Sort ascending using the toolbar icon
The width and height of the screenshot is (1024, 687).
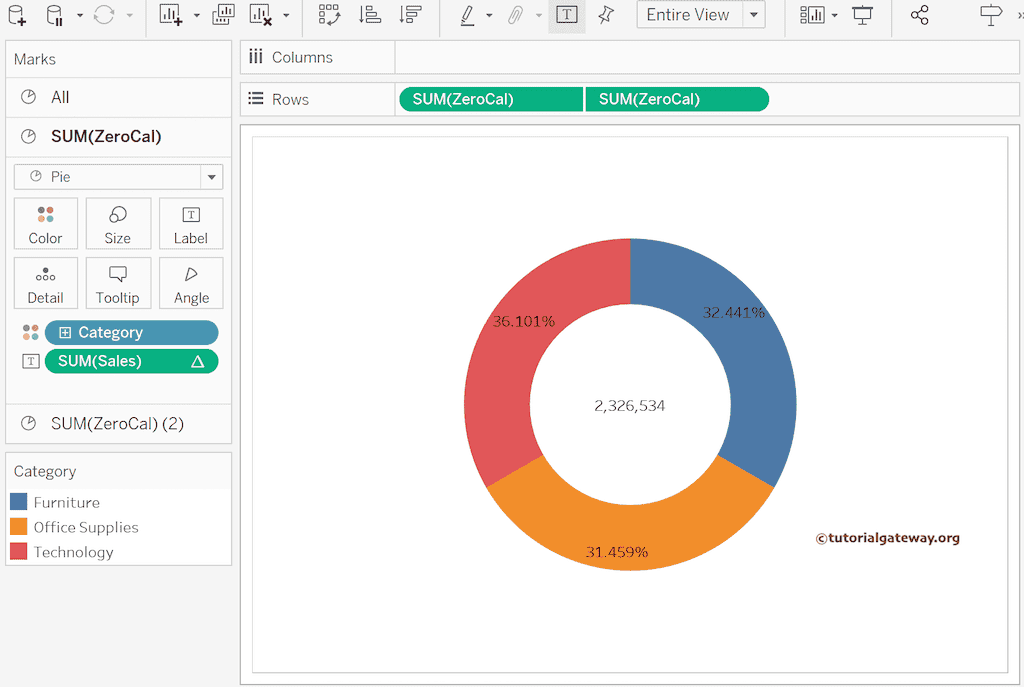tap(370, 15)
